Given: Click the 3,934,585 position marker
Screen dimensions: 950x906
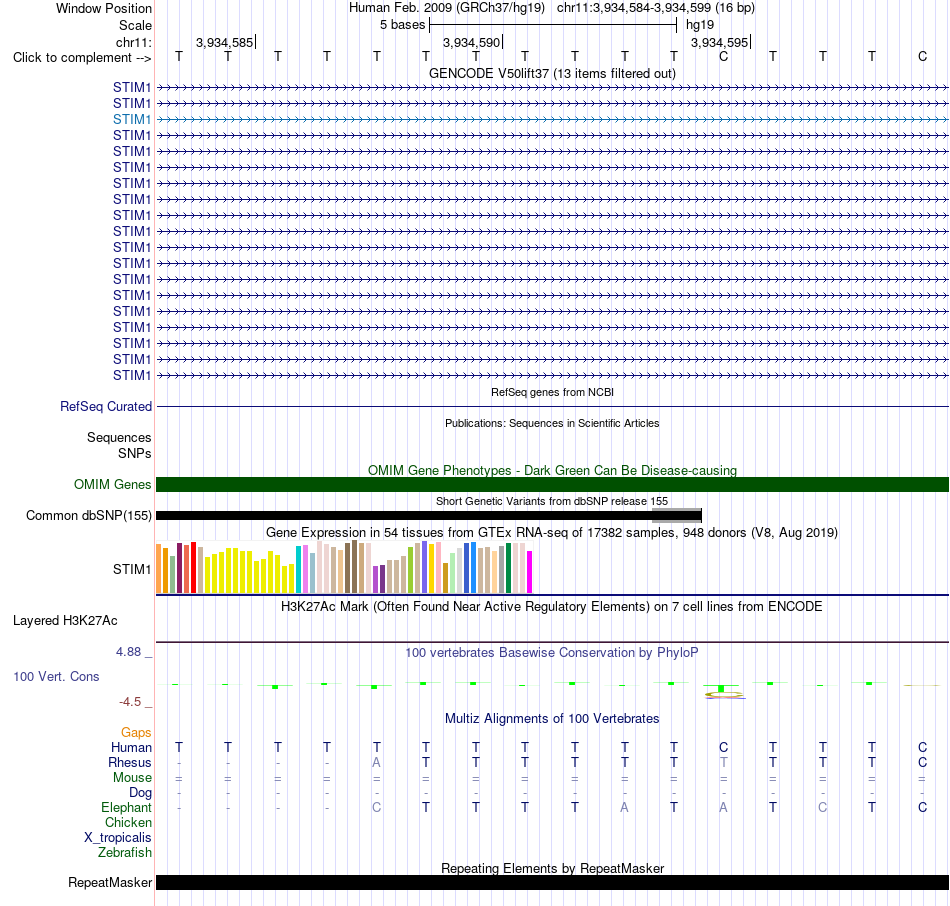Looking at the screenshot, I should pyautogui.click(x=224, y=42).
